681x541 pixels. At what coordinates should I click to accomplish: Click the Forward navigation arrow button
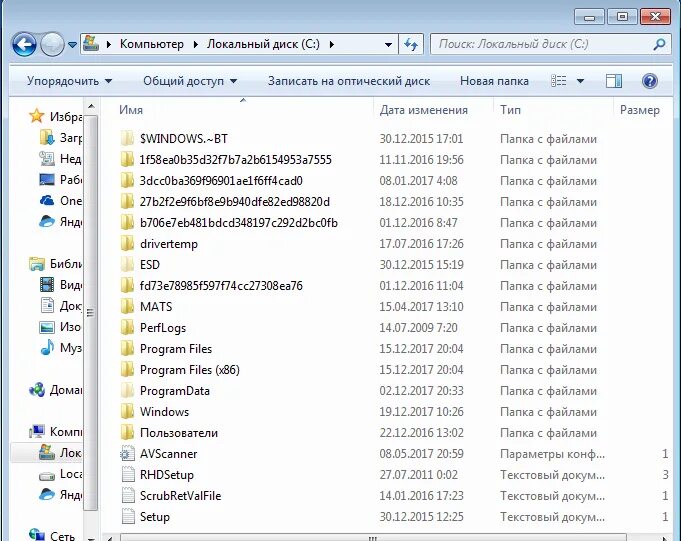pyautogui.click(x=52, y=44)
